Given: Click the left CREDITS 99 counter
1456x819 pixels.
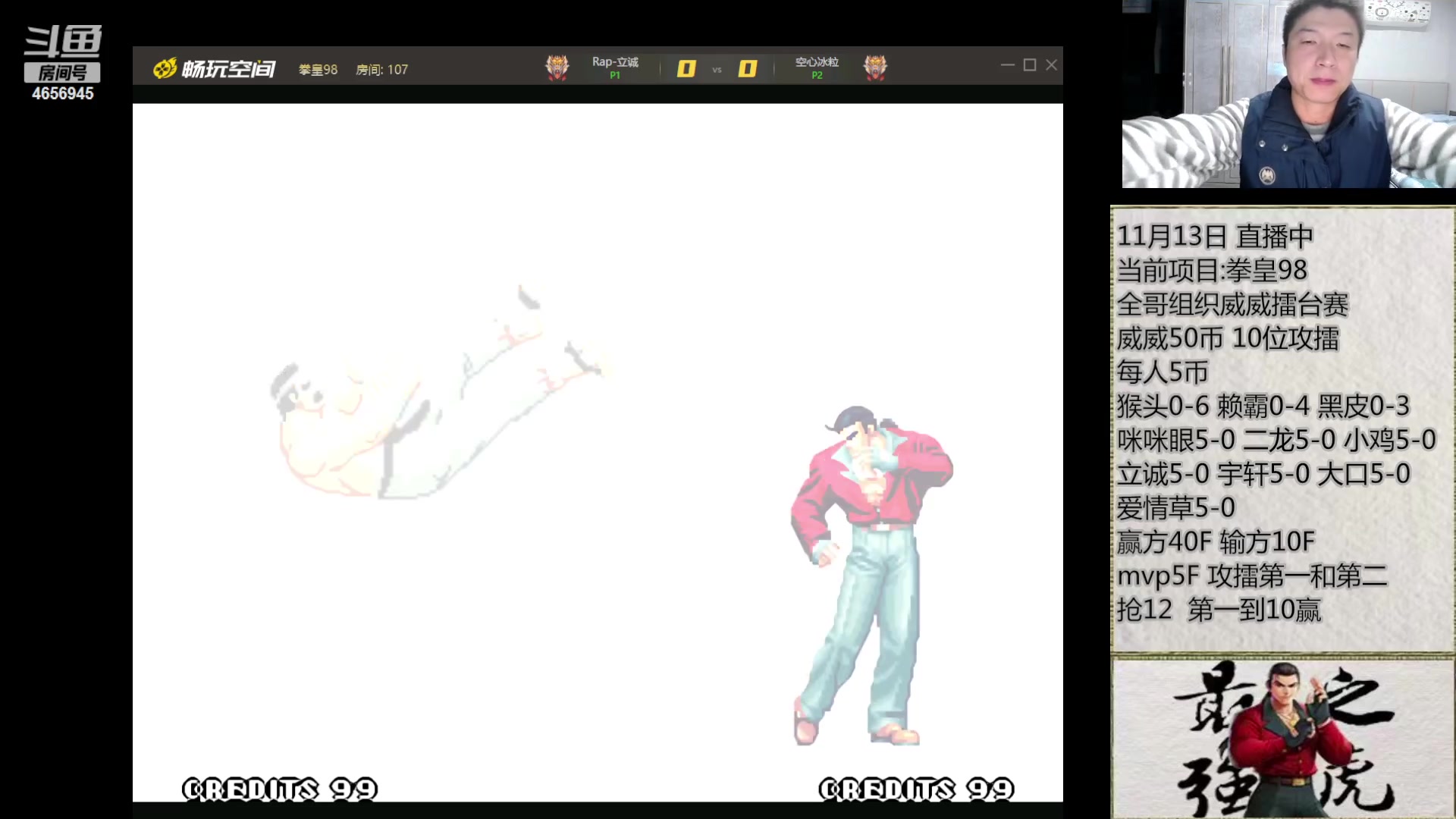Looking at the screenshot, I should click(x=279, y=789).
